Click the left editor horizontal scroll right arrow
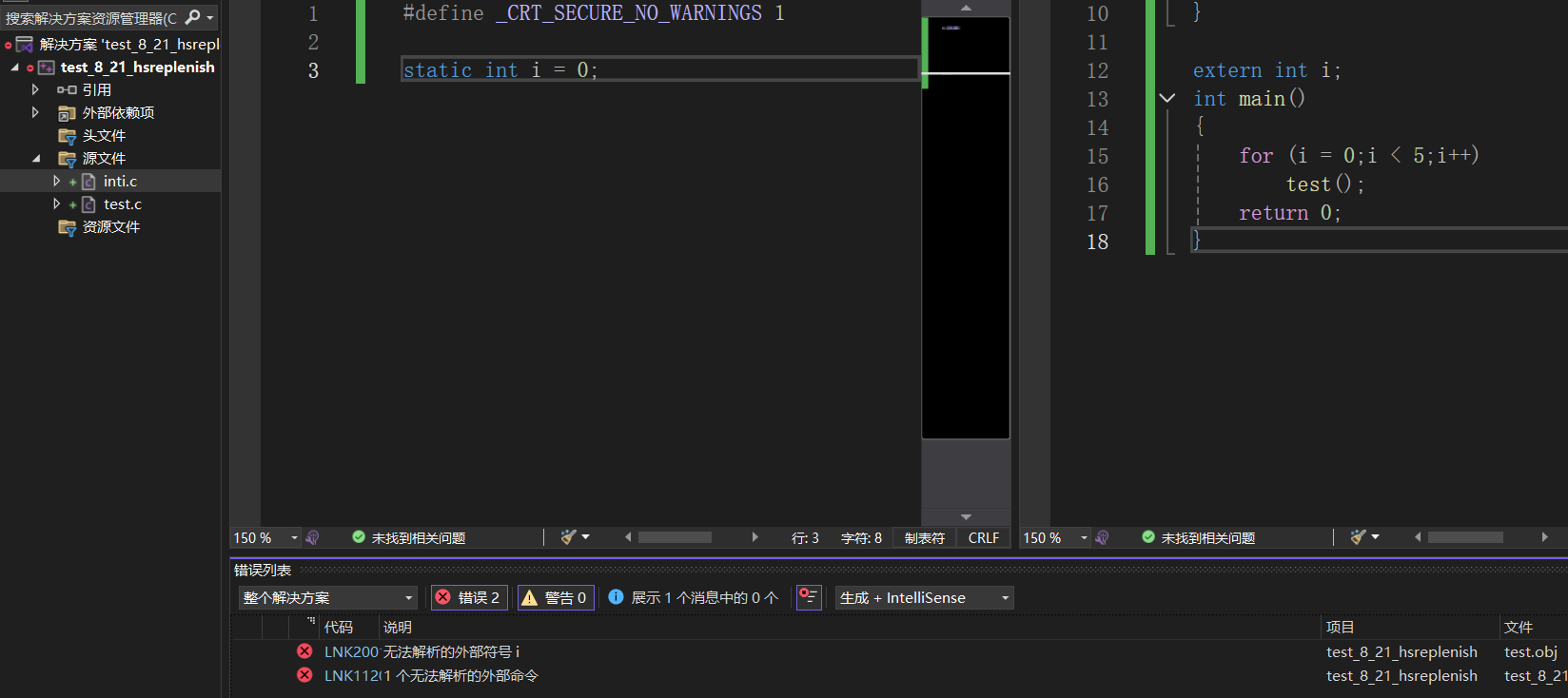 click(755, 537)
